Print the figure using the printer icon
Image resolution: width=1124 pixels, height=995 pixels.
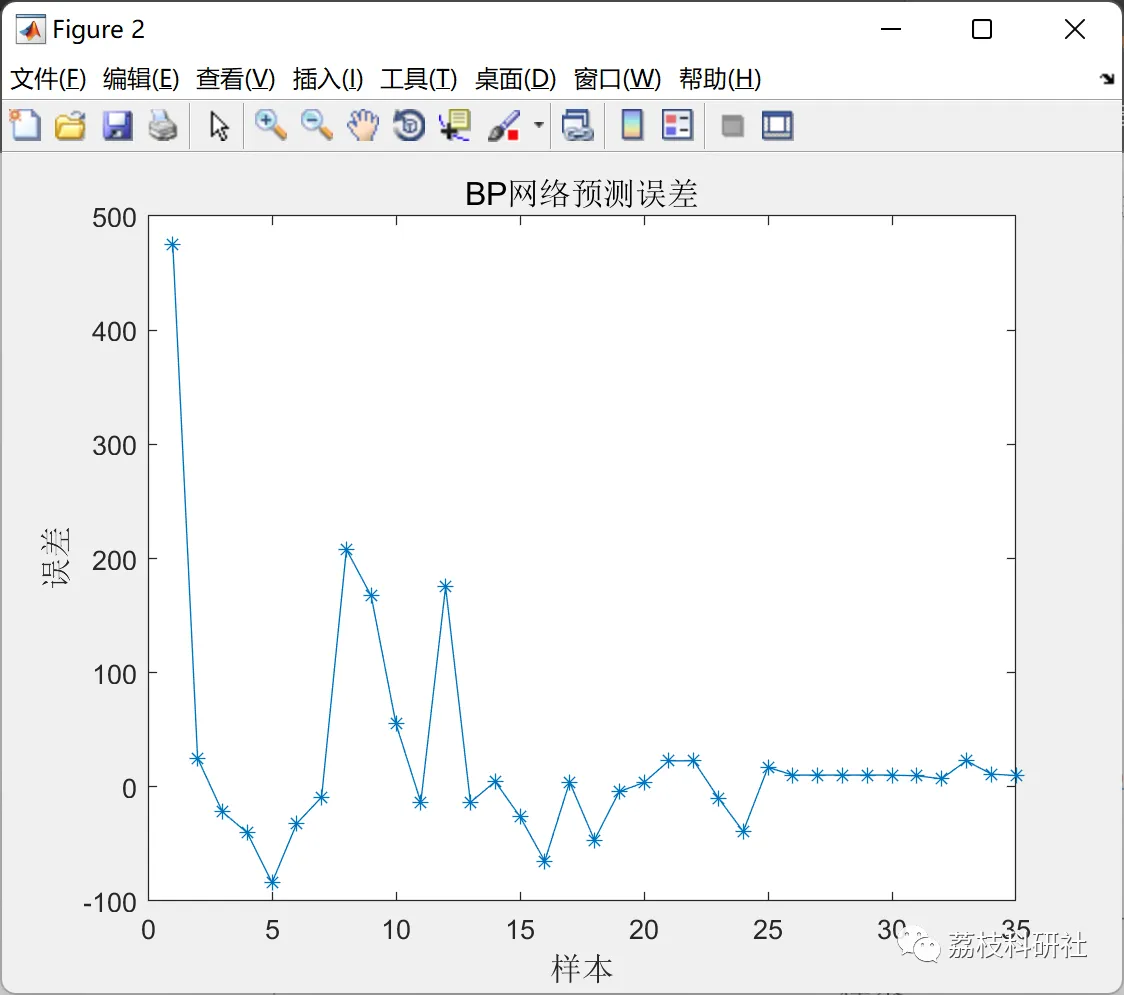pos(163,125)
